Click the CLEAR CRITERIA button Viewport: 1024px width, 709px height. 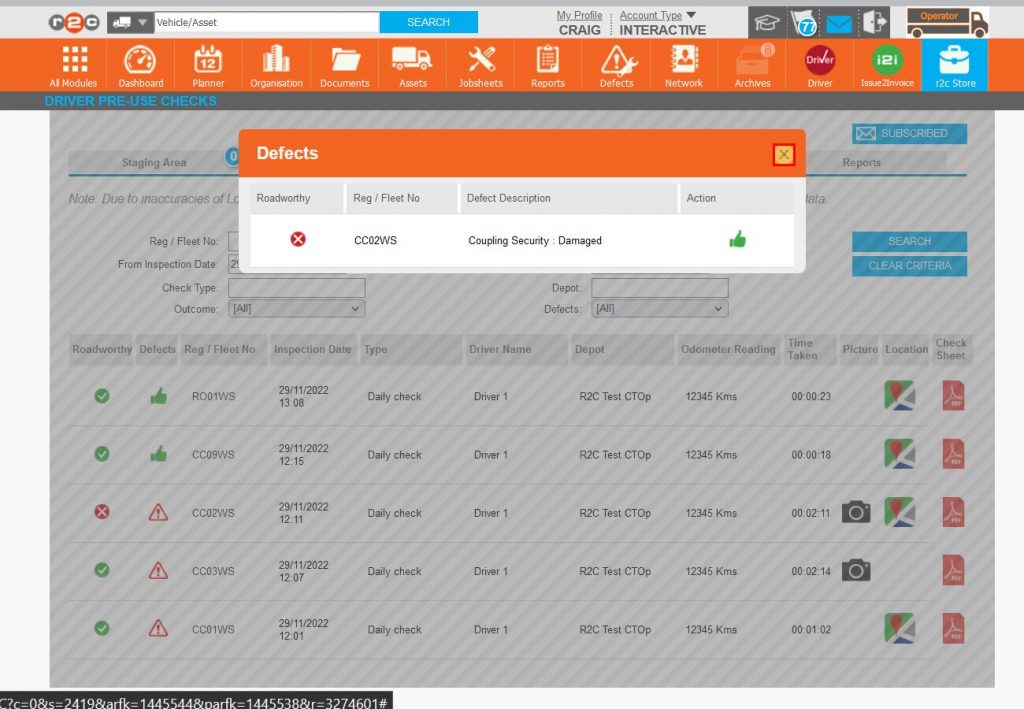908,264
